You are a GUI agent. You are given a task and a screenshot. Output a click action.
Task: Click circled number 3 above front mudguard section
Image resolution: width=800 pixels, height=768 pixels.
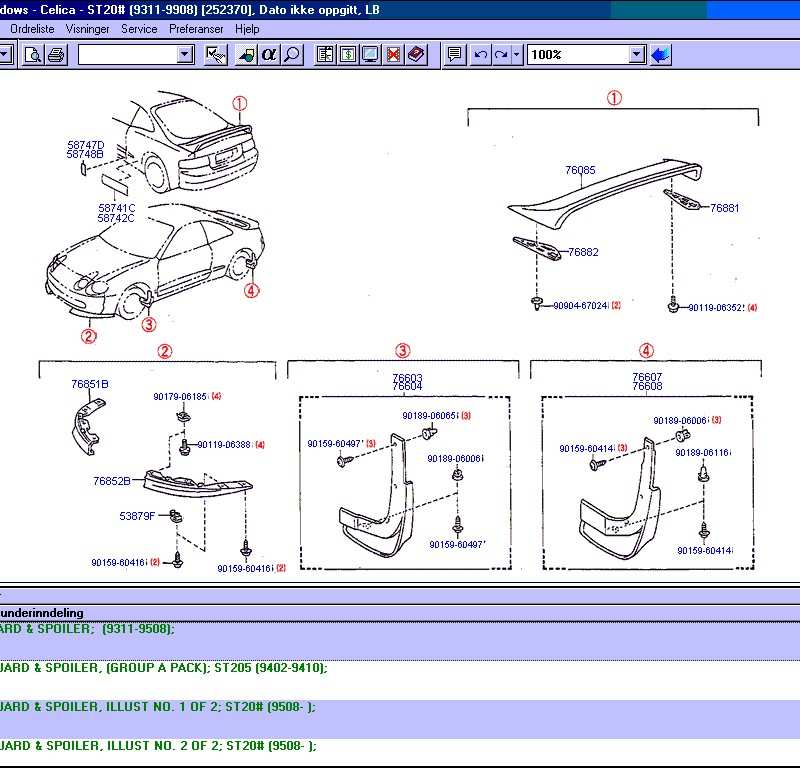[x=403, y=351]
